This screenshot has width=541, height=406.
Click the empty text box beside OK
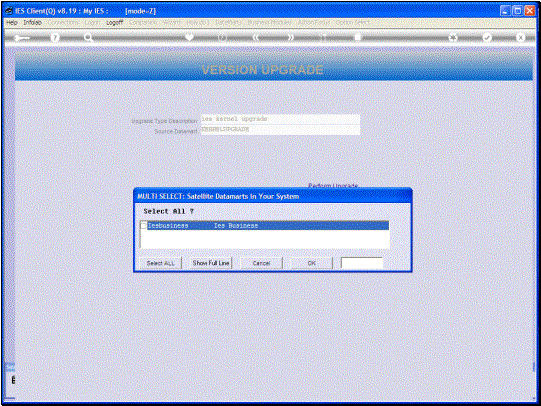(362, 263)
